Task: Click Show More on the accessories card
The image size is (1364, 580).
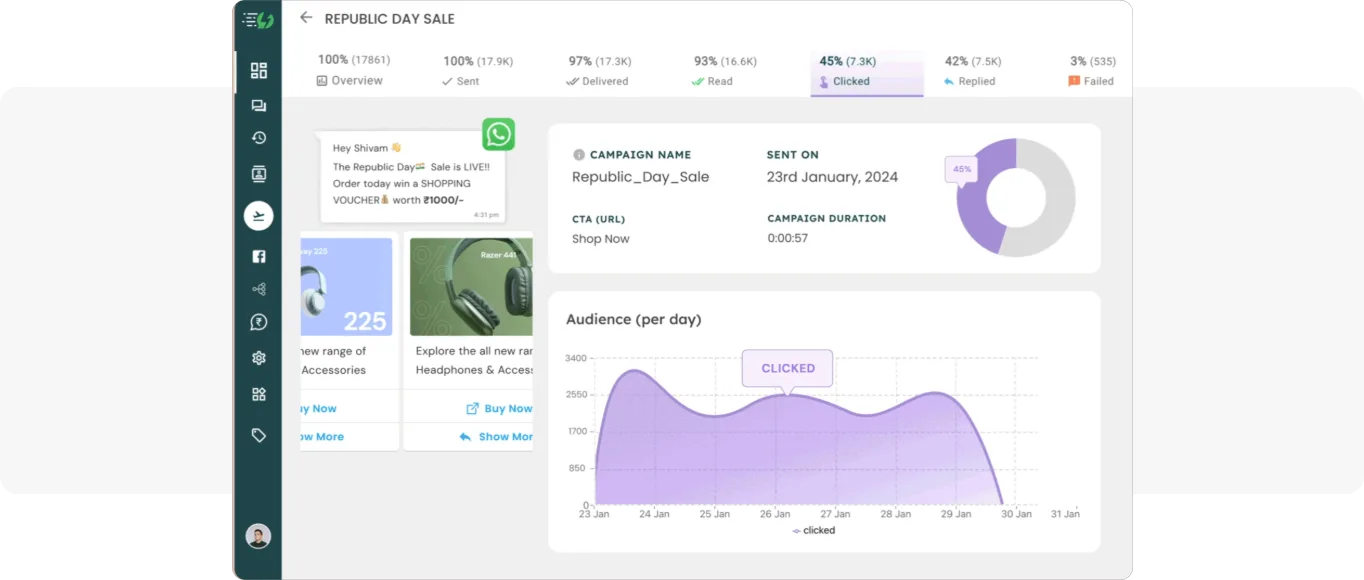Action: [x=322, y=436]
